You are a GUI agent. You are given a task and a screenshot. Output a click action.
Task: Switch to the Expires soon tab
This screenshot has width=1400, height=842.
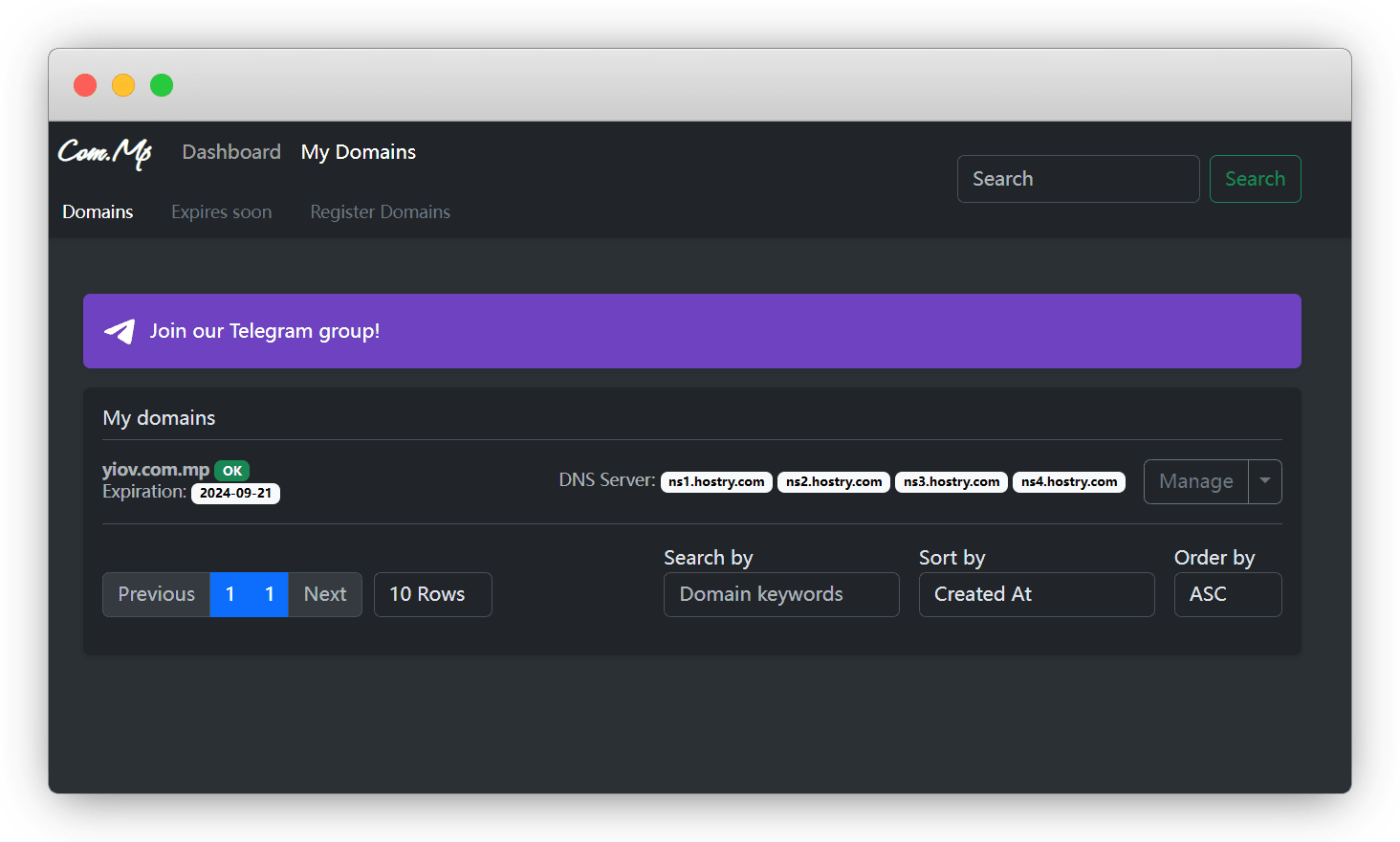[x=221, y=211]
